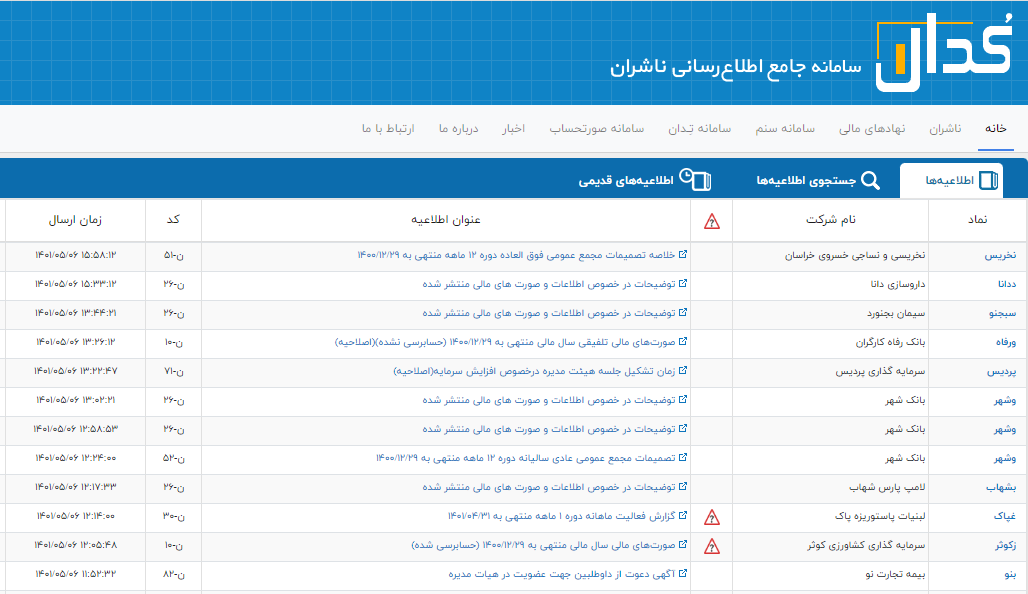Viewport: 1028px width, 594px height.
Task: Click the send time in the سبجنو row
Action: pos(75,313)
